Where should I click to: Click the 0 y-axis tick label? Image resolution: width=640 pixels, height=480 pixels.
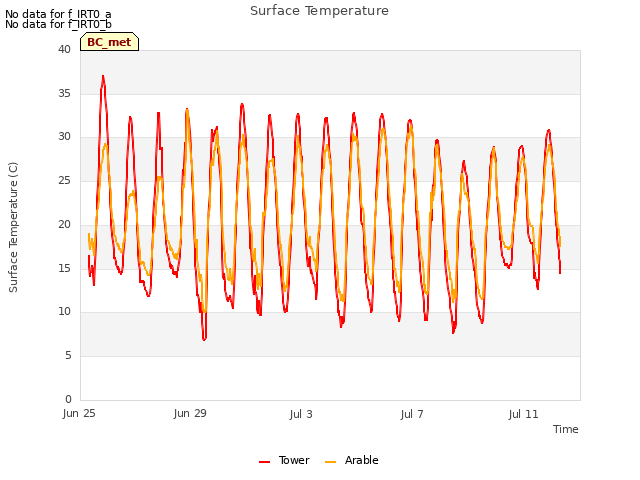[x=68, y=399]
